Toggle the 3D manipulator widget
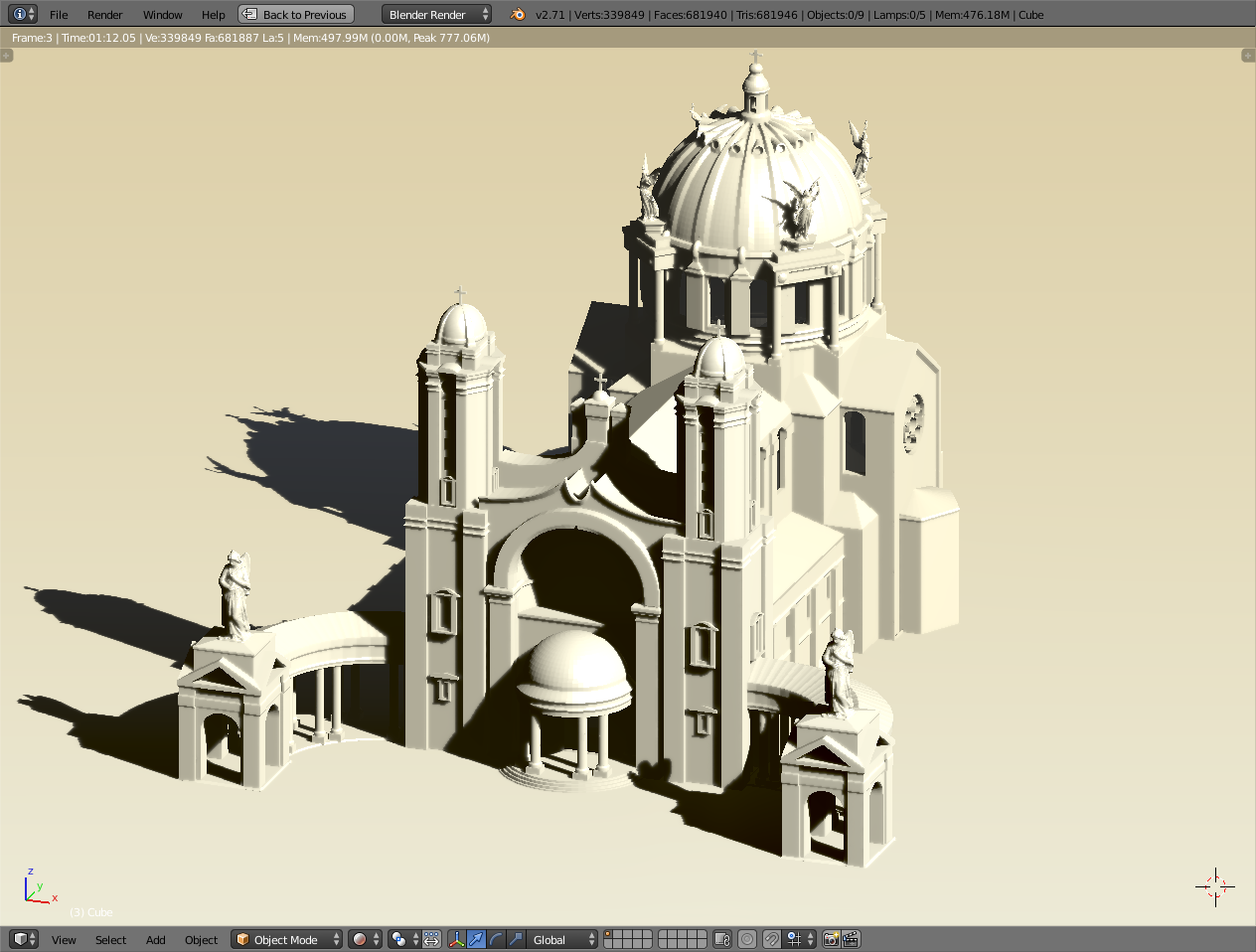The image size is (1256, 952). 457,939
